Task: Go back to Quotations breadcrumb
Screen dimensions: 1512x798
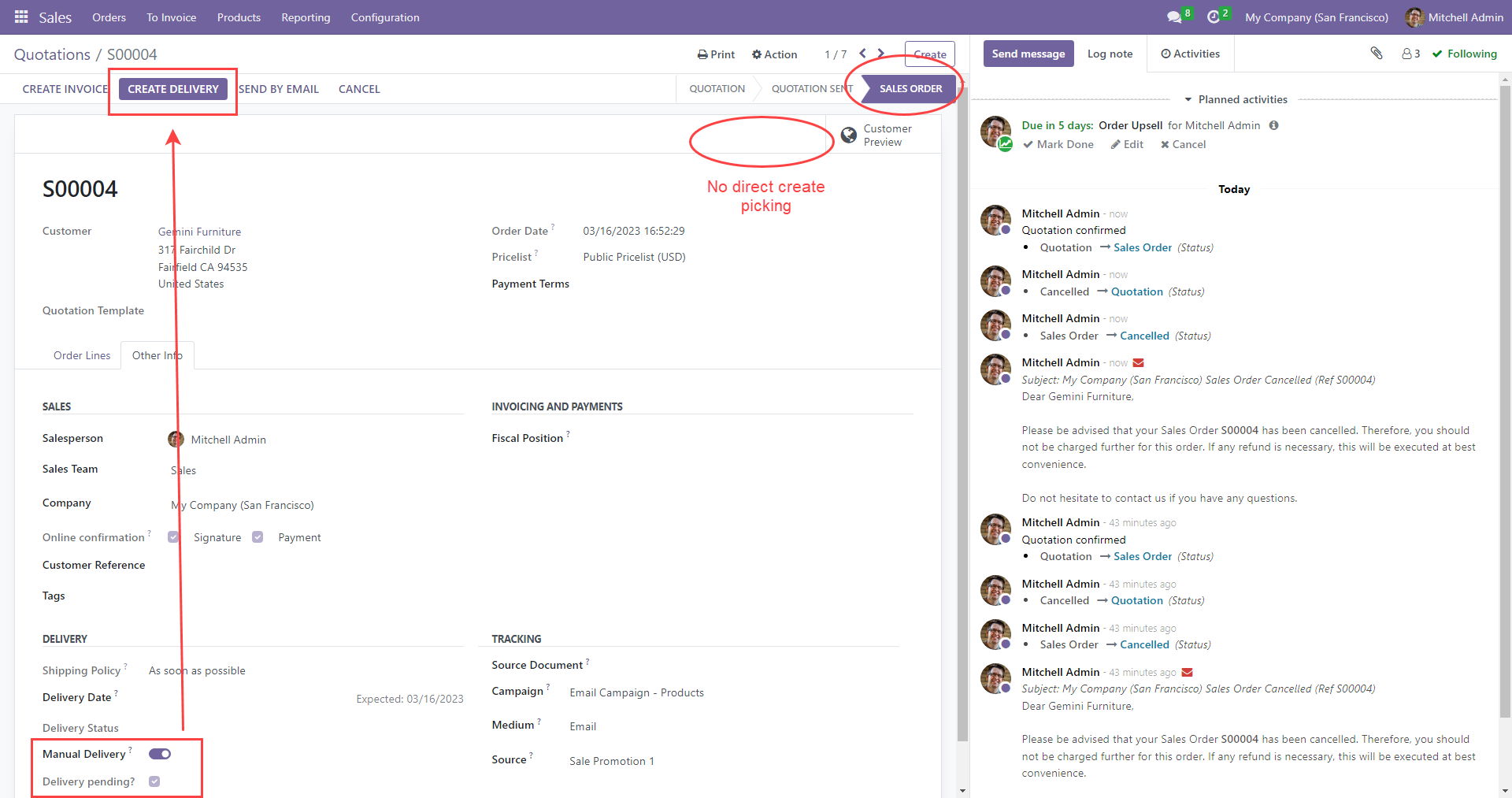Action: (52, 54)
